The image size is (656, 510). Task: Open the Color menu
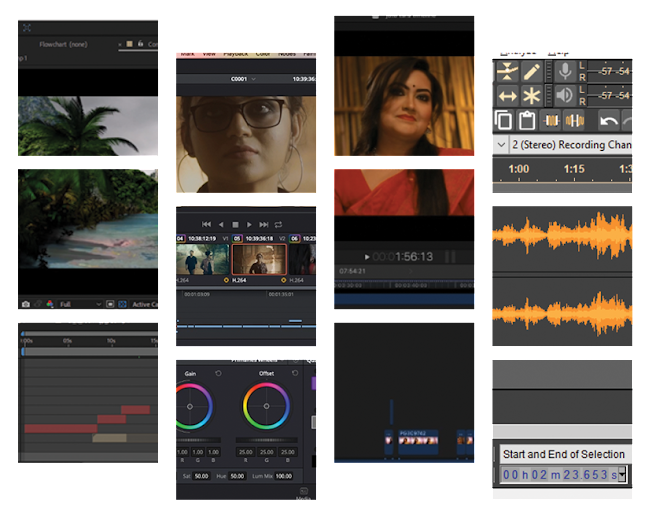[262, 53]
